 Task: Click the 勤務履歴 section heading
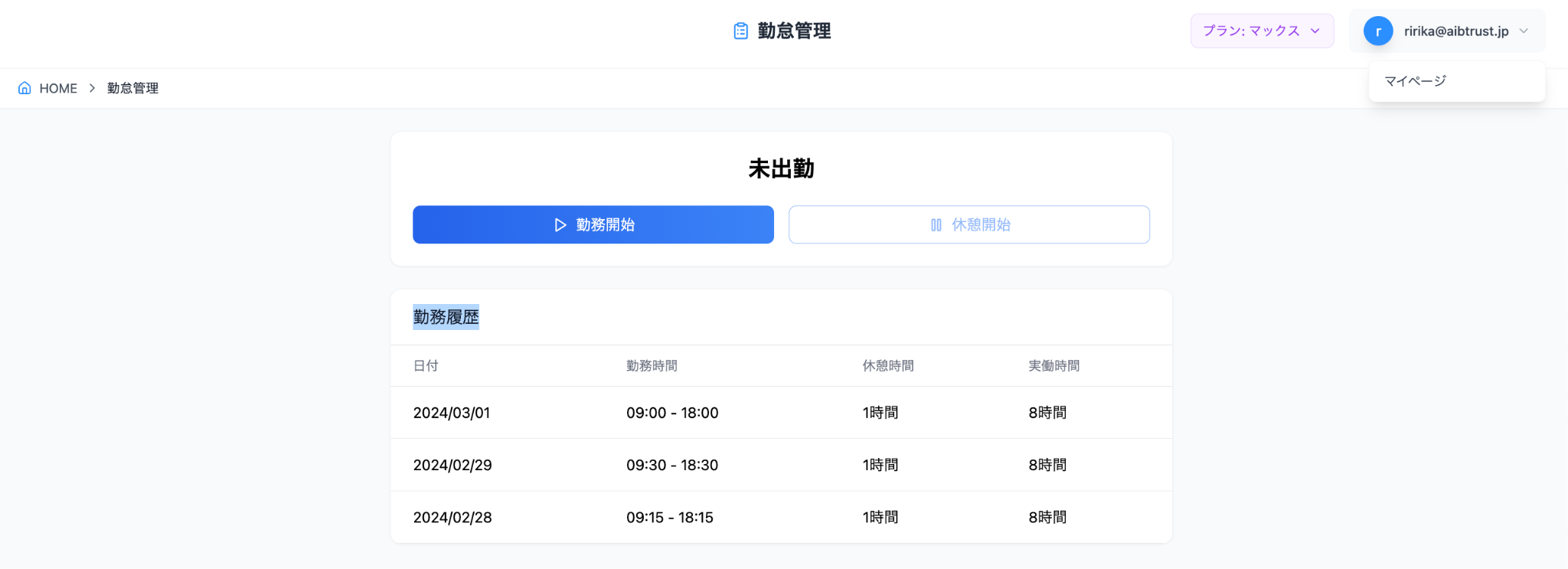[x=446, y=317]
